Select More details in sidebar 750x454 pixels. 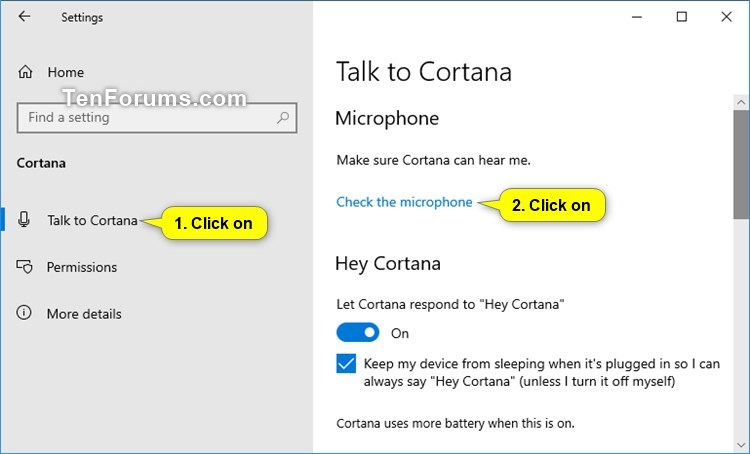pyautogui.click(x=84, y=314)
